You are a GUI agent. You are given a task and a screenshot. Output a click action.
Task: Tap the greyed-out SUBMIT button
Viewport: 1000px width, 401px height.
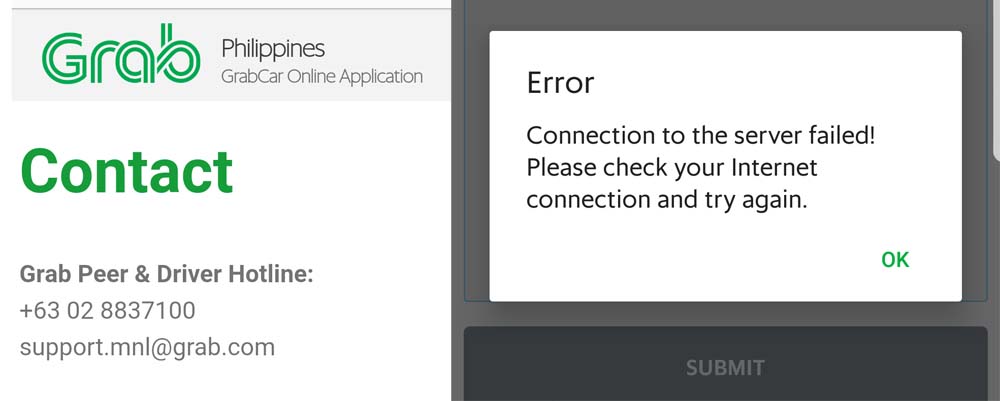tap(725, 367)
